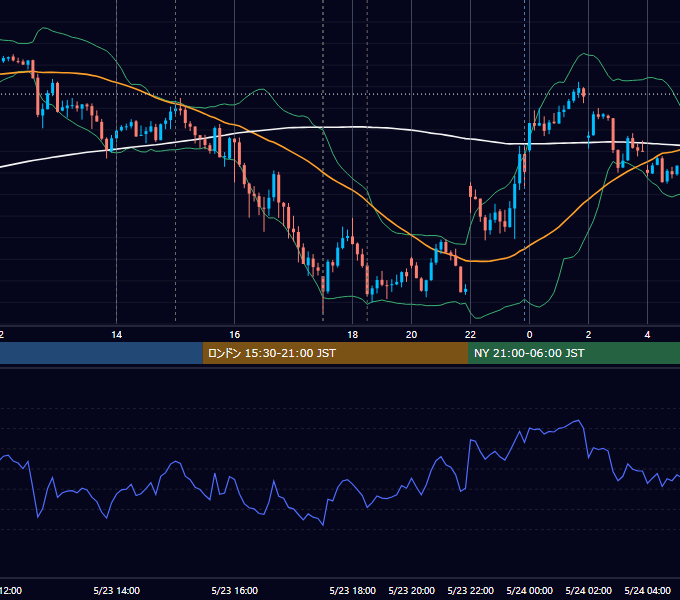Click hour label 2 under price chart
The height and width of the screenshot is (600, 680).
(588, 335)
